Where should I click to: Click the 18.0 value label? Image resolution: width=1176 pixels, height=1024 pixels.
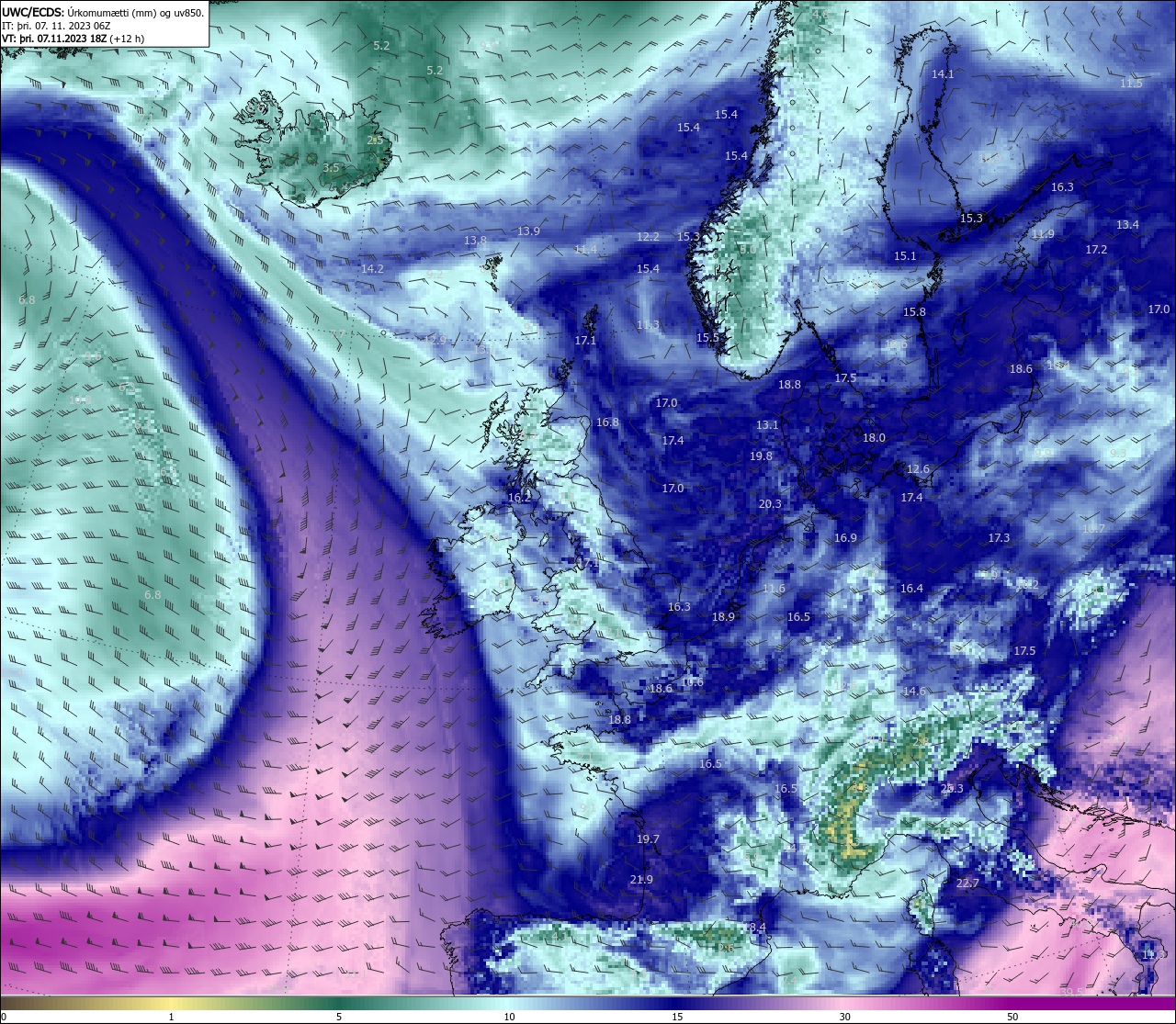(x=874, y=438)
